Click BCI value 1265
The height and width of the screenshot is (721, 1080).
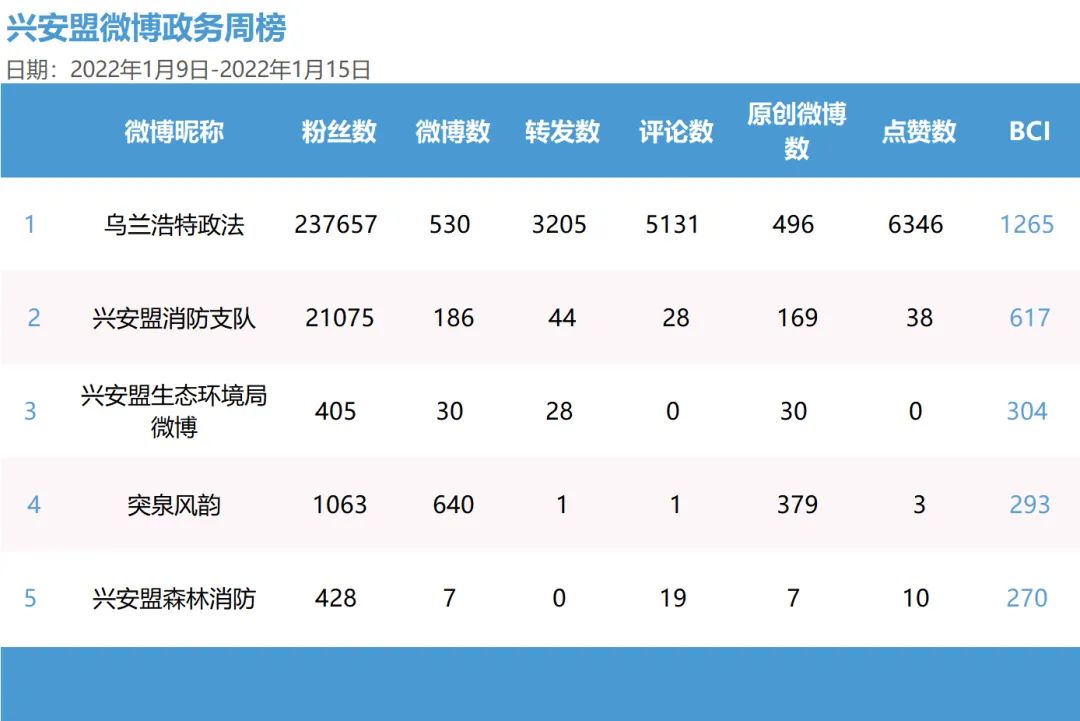(x=1026, y=224)
